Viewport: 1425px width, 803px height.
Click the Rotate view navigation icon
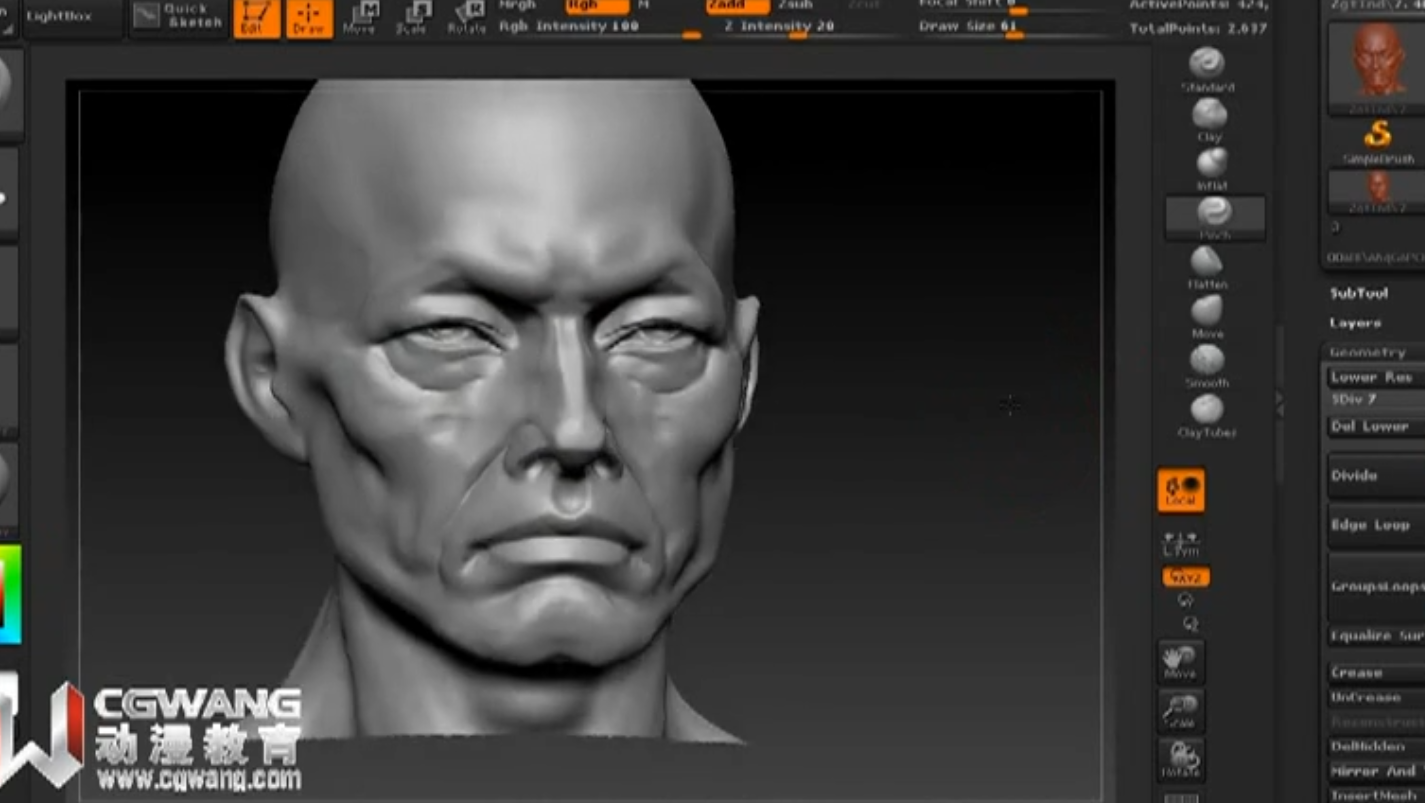(x=1181, y=760)
